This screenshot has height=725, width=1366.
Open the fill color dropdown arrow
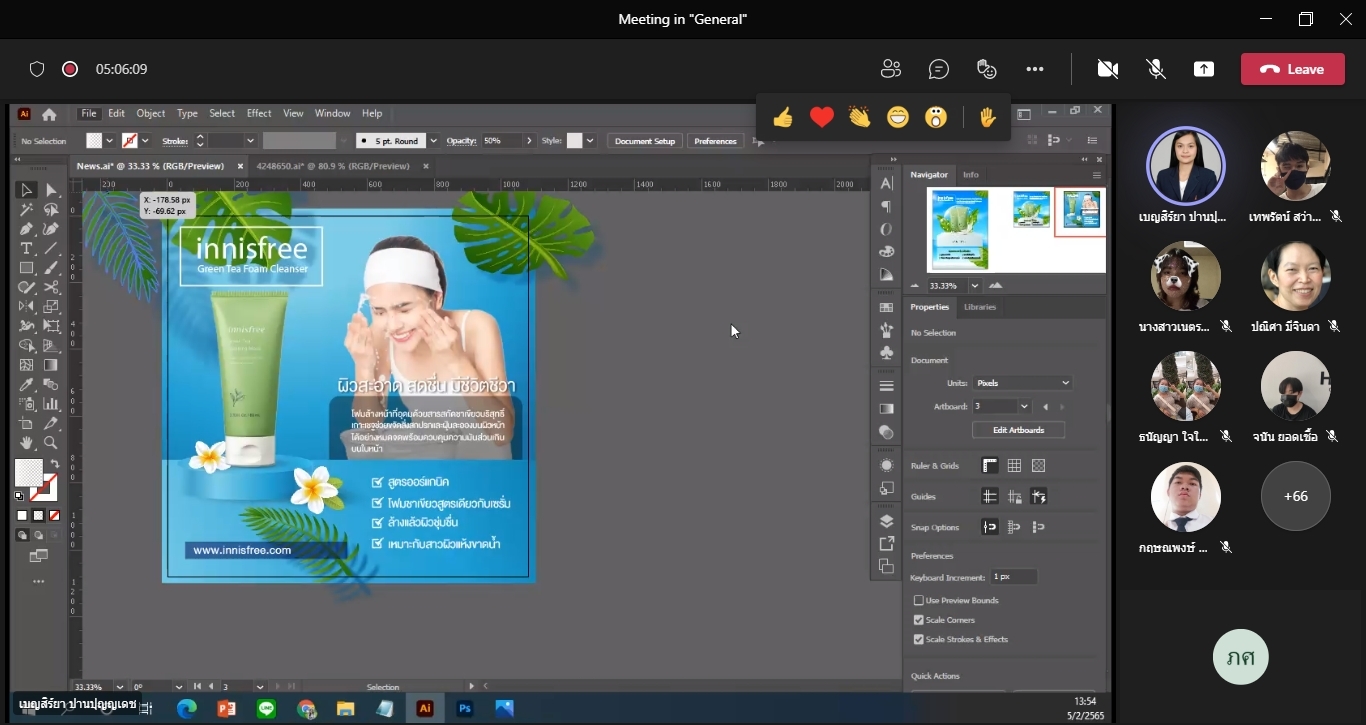pyautogui.click(x=109, y=141)
